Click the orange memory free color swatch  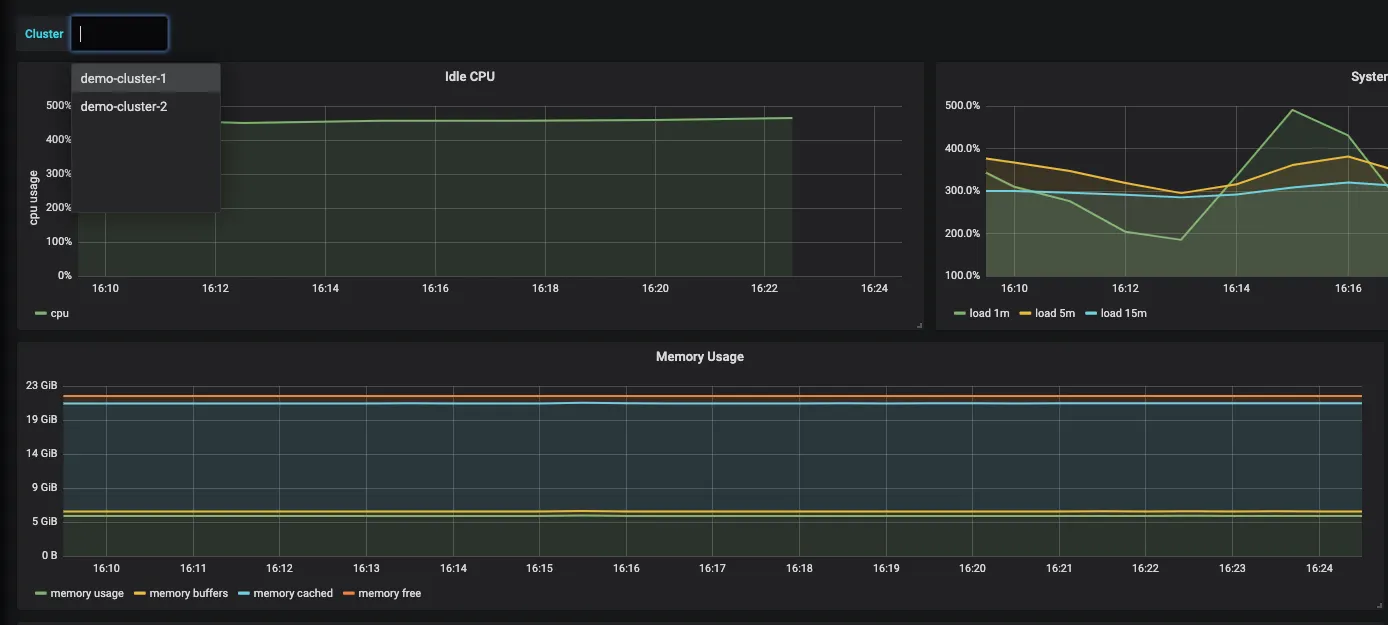tap(348, 593)
